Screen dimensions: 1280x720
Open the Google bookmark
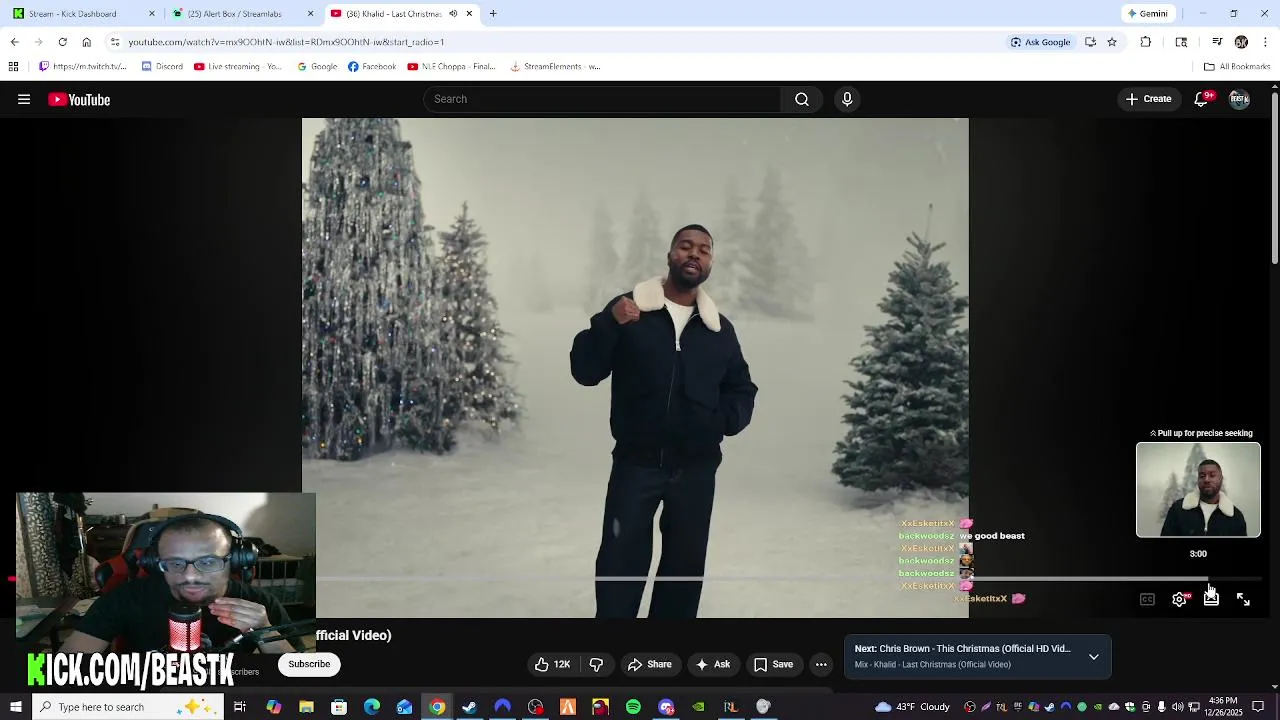[317, 67]
